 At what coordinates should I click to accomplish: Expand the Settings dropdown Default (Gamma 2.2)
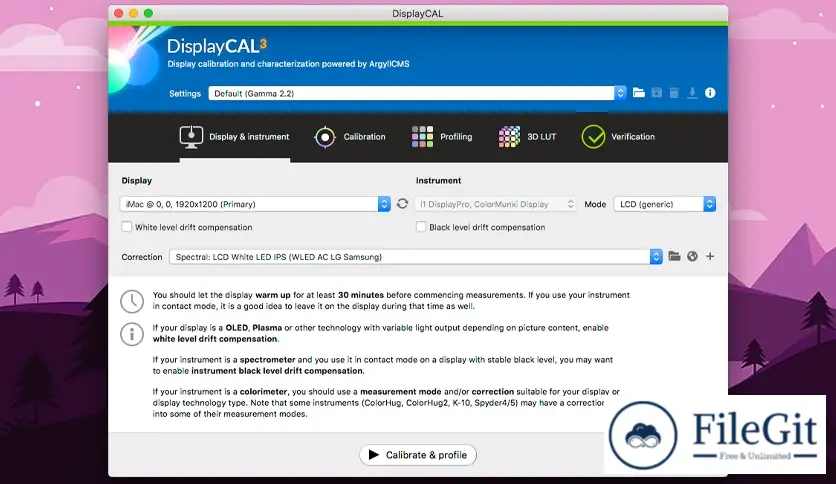[417, 93]
